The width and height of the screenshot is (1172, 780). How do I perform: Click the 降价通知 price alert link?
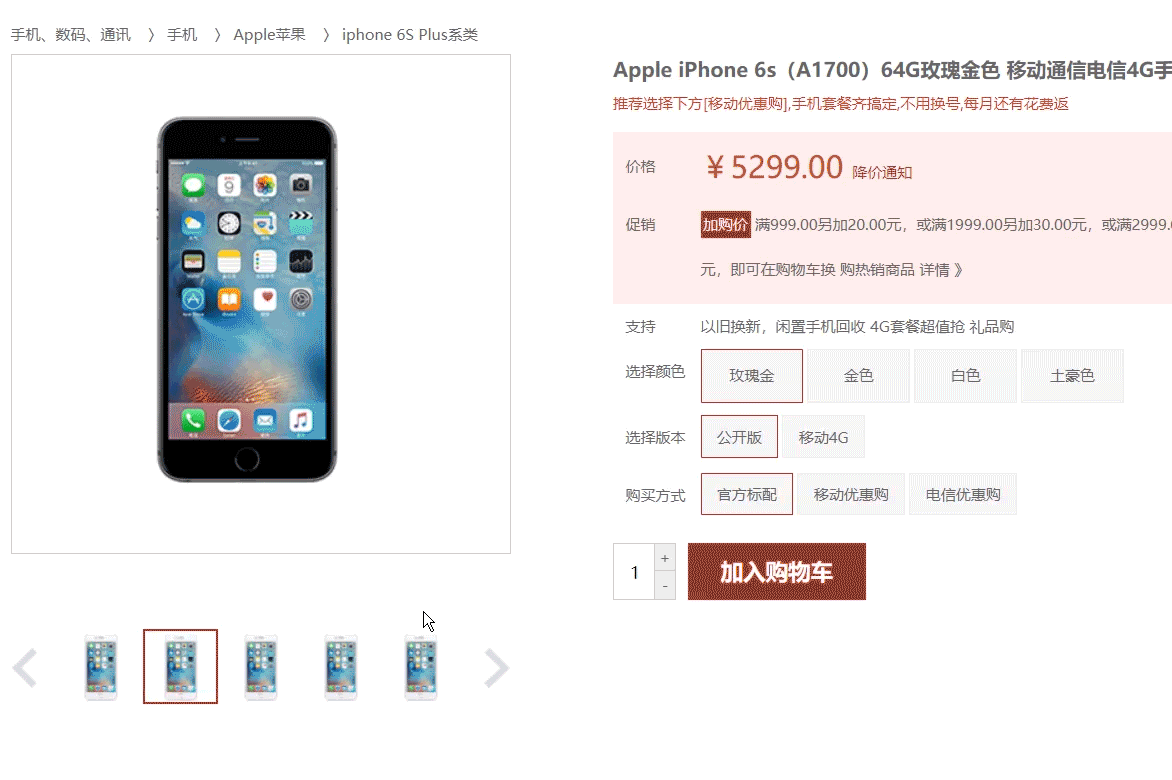pyautogui.click(x=882, y=173)
